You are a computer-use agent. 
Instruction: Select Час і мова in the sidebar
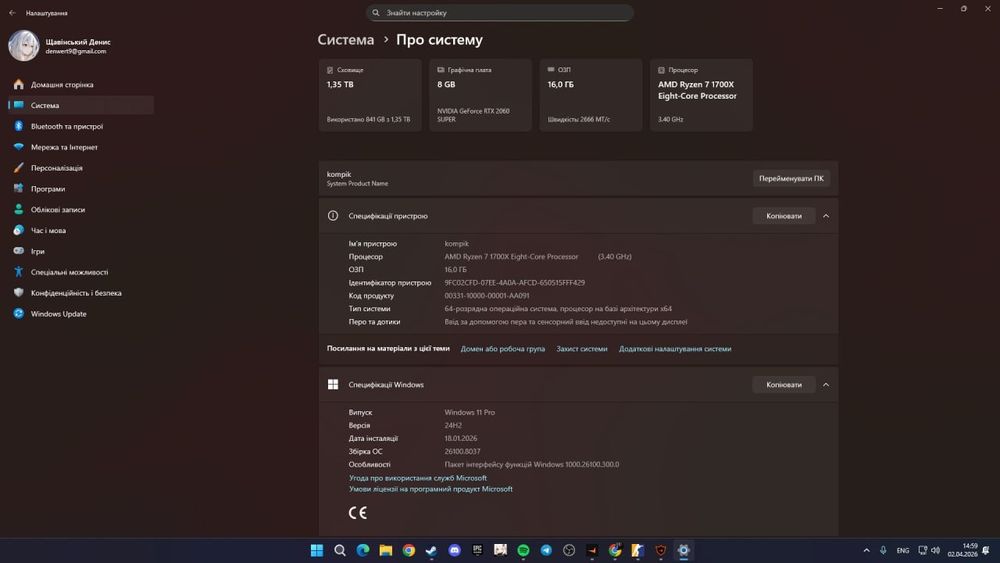[81, 230]
